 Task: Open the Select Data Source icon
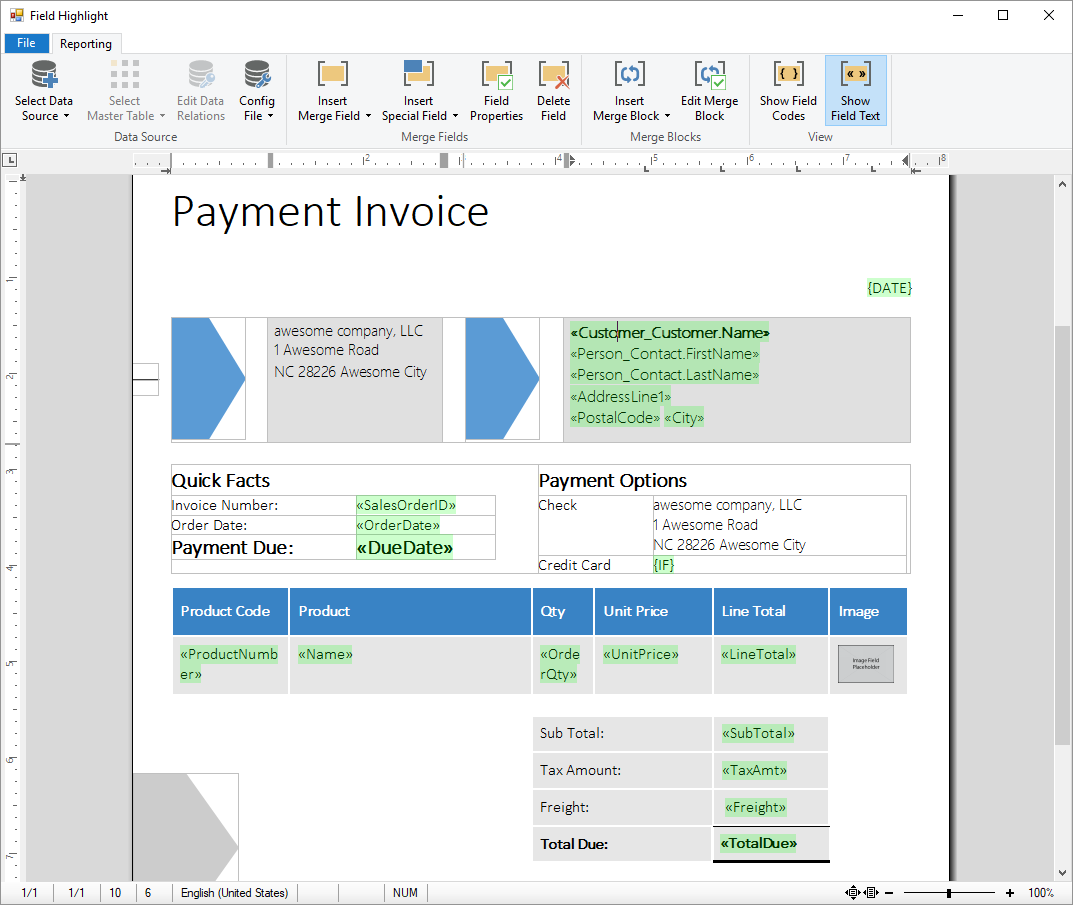click(x=43, y=76)
